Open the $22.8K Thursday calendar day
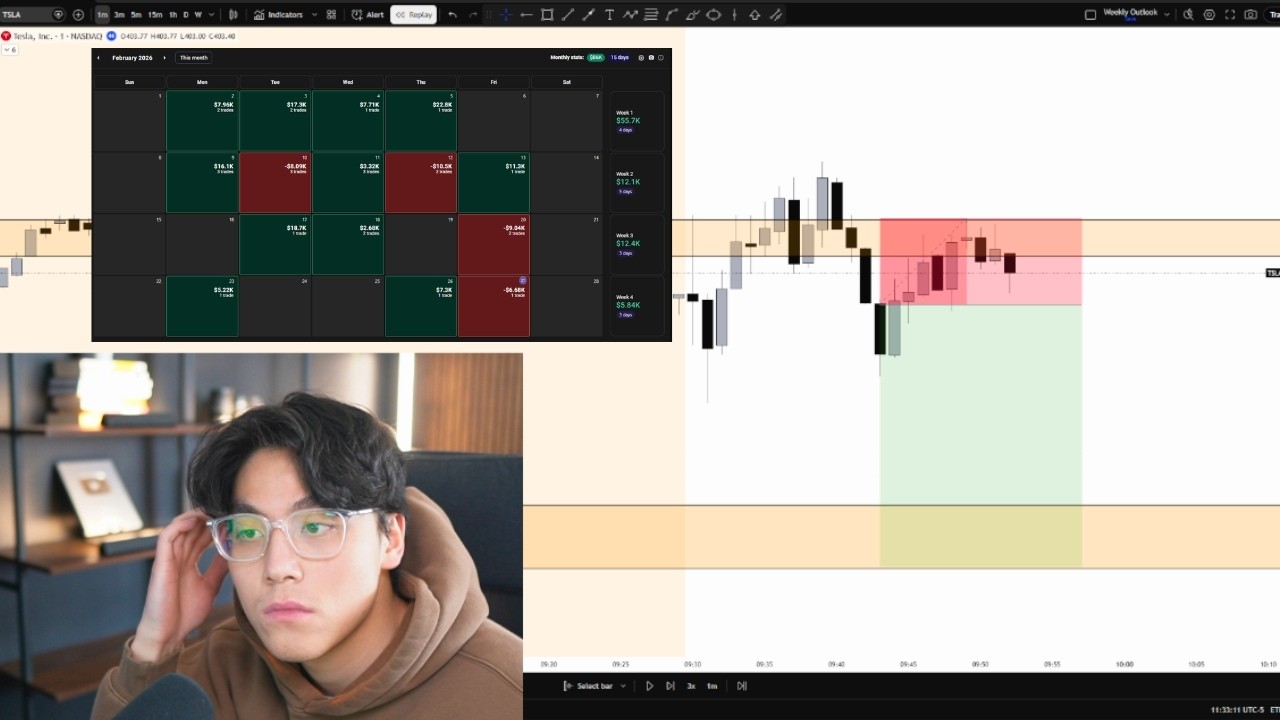 [x=421, y=121]
